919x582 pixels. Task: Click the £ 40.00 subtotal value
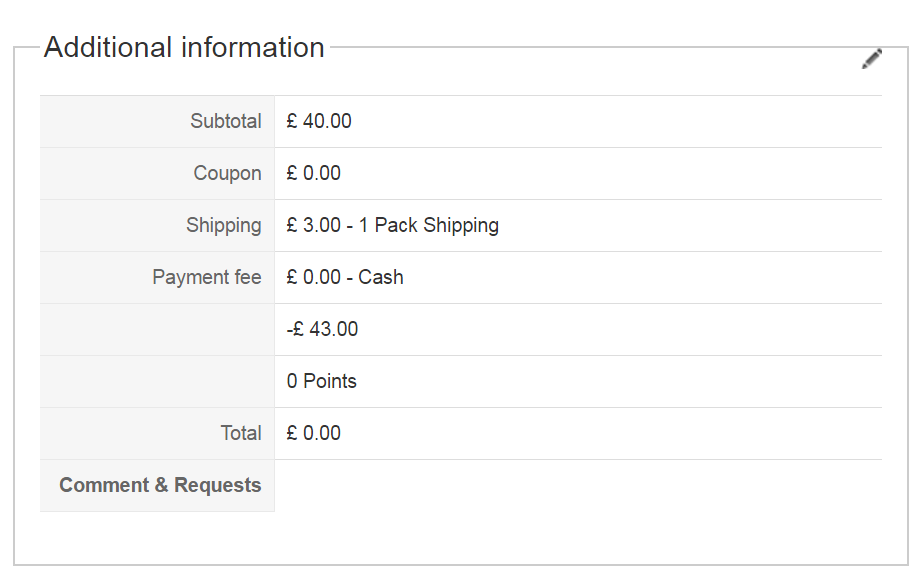[319, 122]
